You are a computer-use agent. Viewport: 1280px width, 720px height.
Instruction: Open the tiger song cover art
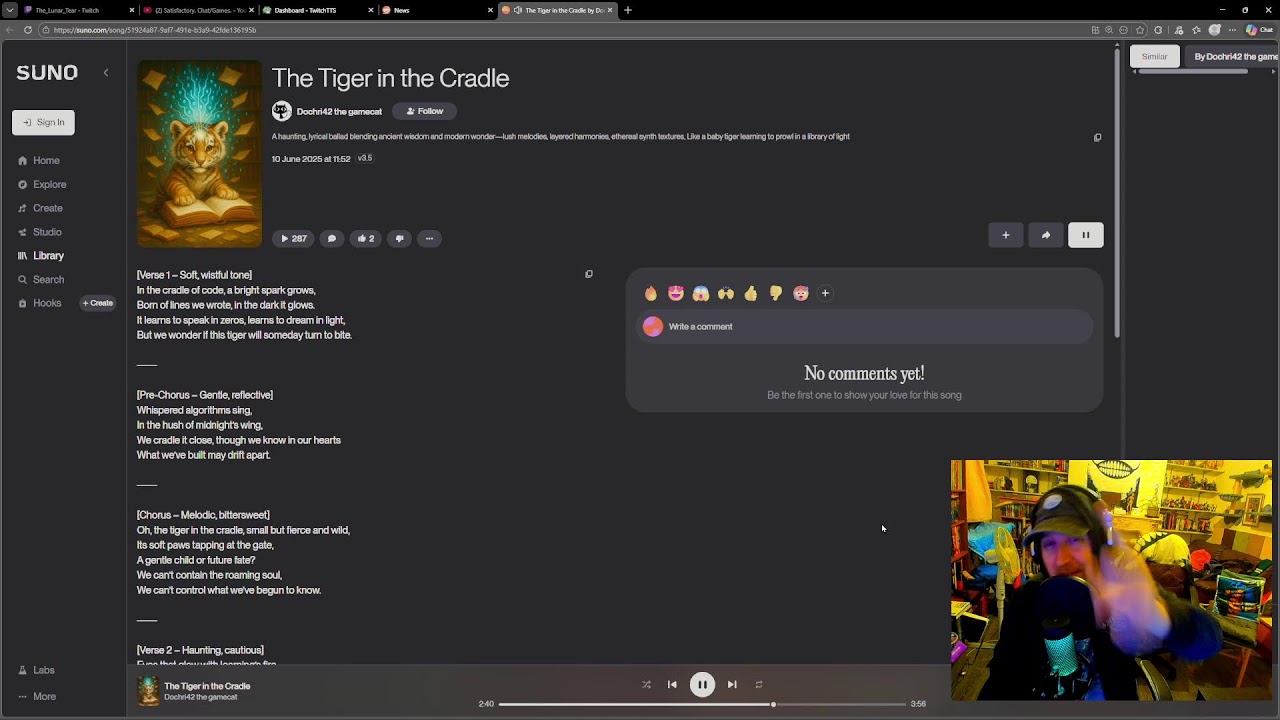[x=199, y=154]
